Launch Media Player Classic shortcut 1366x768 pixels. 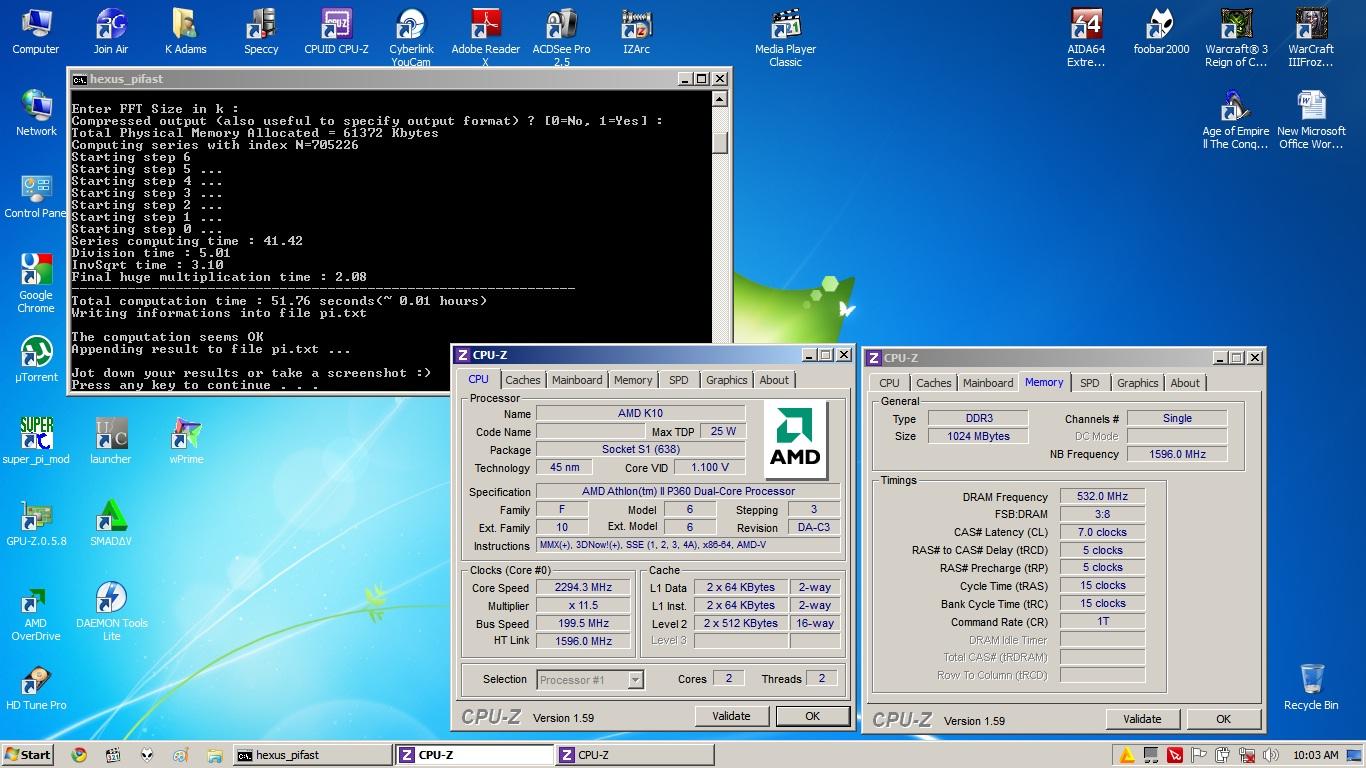(786, 38)
